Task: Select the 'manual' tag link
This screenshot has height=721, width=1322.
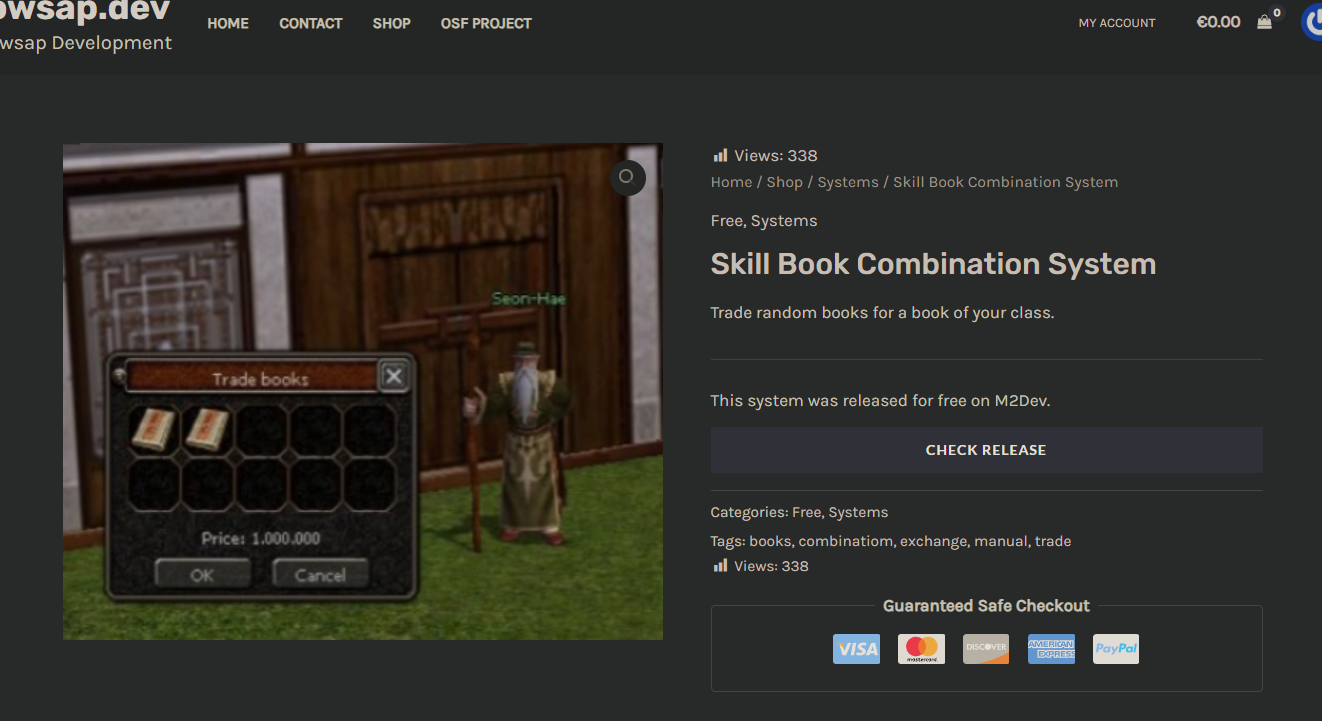Action: 1000,541
